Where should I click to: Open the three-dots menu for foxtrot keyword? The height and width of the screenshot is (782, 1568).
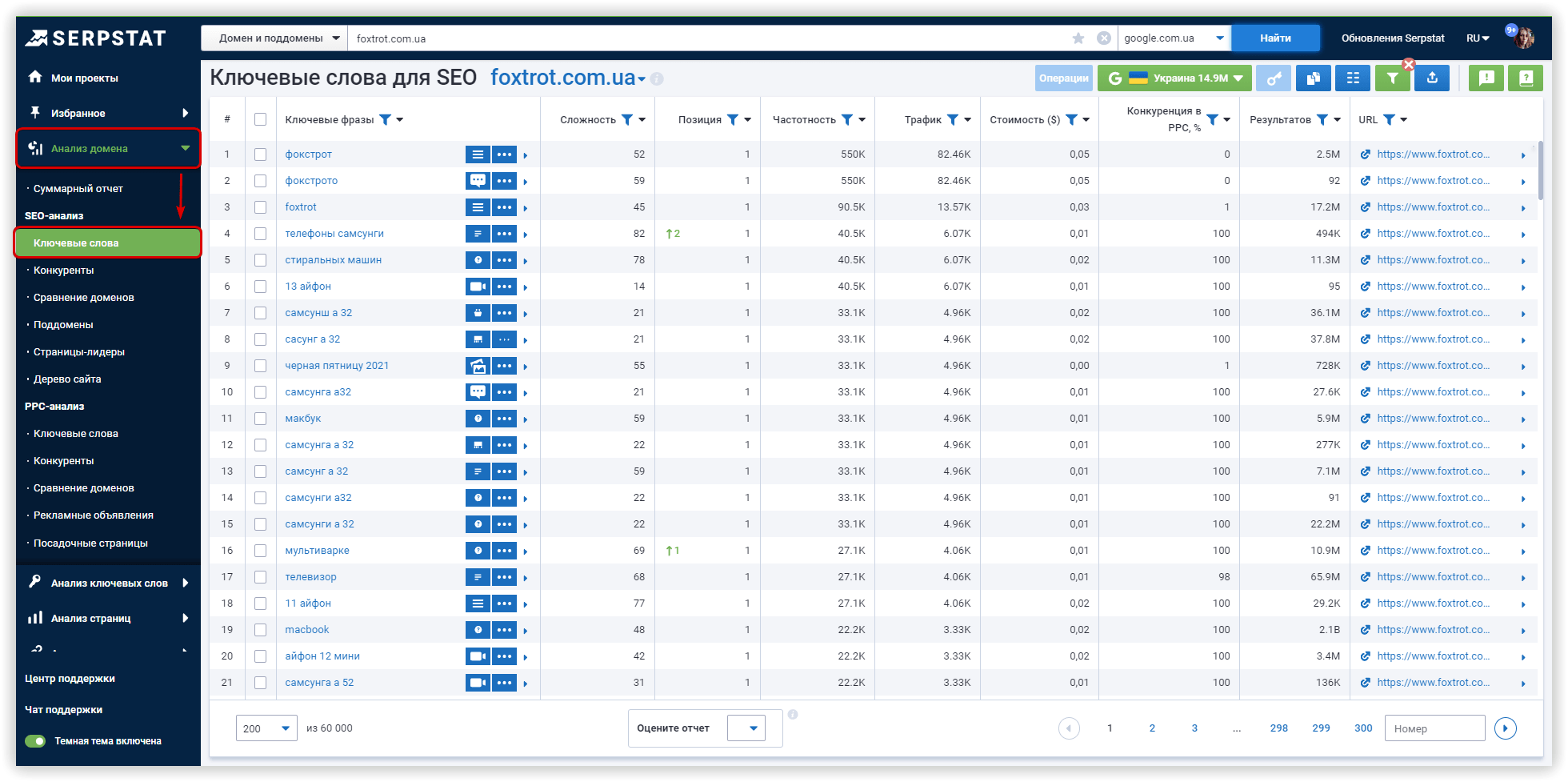[504, 207]
